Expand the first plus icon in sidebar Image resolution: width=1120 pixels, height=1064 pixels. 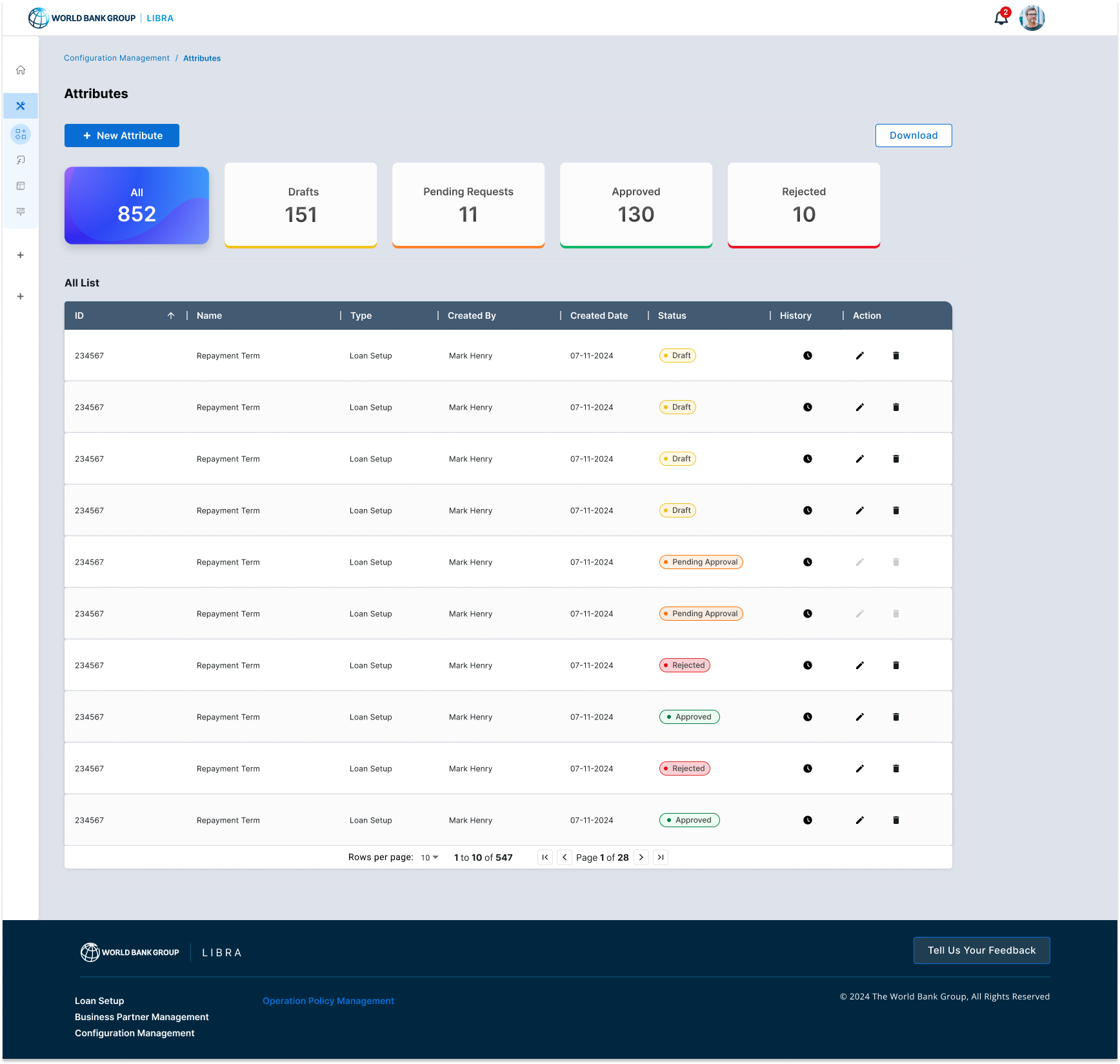point(21,255)
